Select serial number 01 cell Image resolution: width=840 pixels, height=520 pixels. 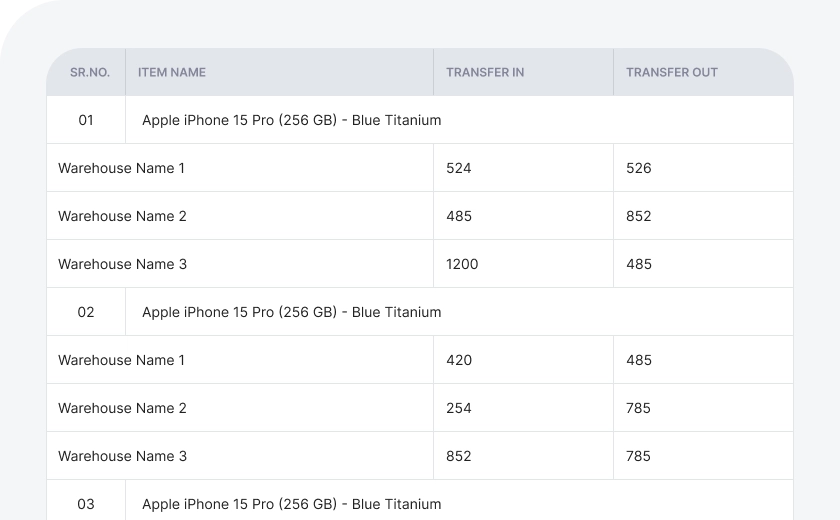tap(86, 120)
